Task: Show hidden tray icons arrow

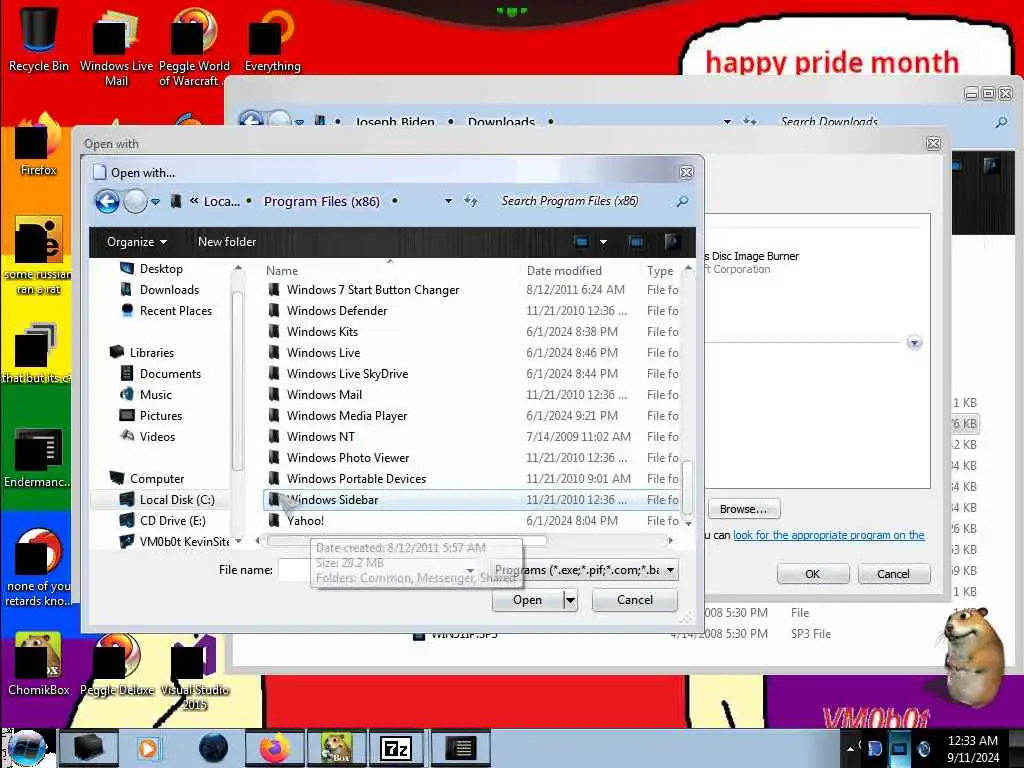Action: [x=850, y=748]
